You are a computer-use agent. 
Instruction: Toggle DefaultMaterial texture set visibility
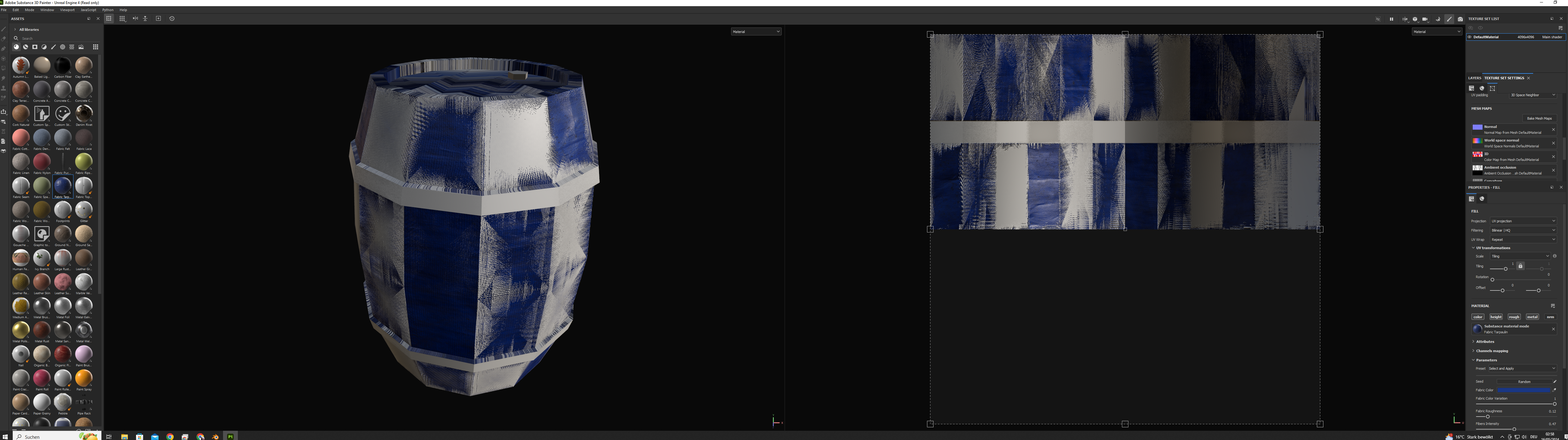click(1469, 37)
